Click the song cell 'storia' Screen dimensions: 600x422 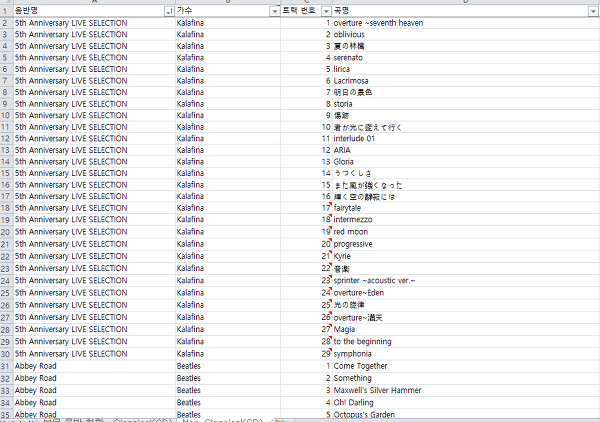[x=465, y=104]
